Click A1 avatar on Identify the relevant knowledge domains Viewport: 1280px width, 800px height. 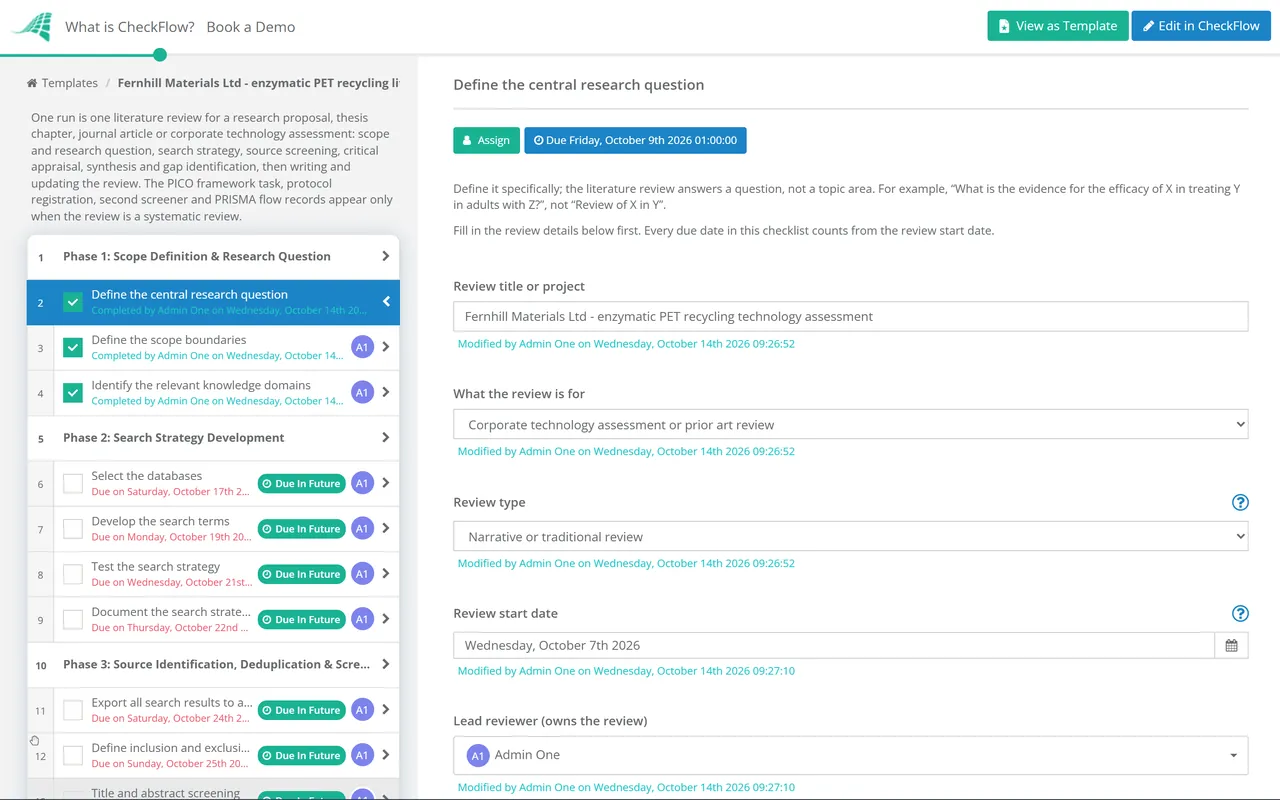pos(362,393)
